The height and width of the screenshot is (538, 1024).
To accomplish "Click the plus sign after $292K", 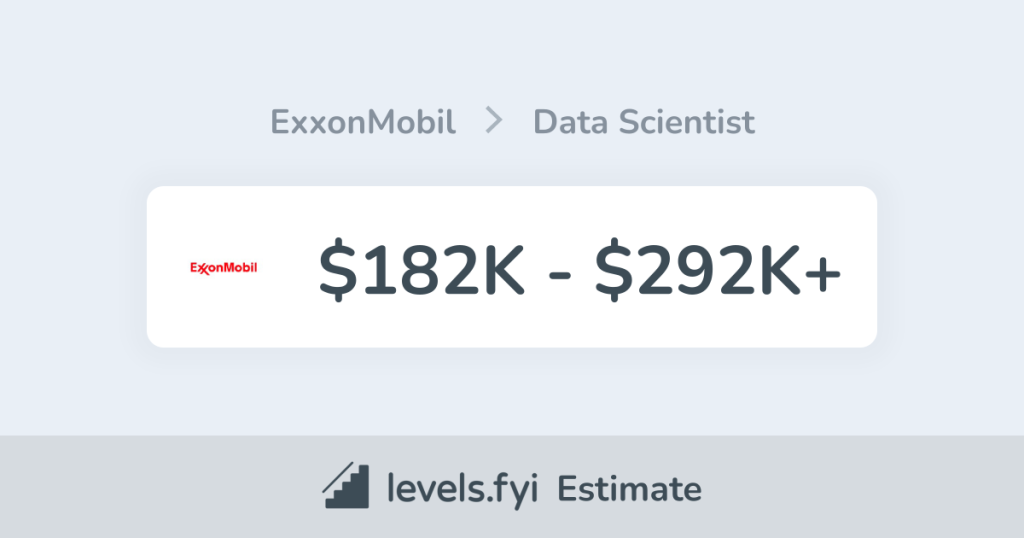I will coord(823,271).
